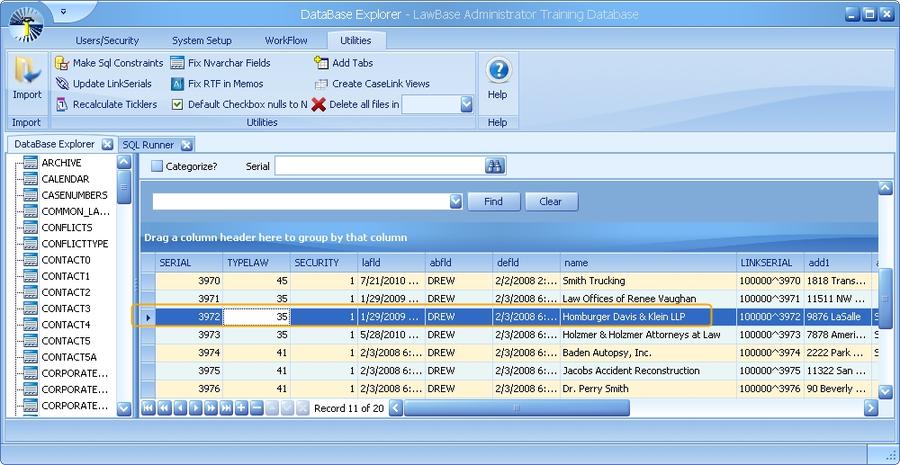Click Law Offices of Renee Vaughan cell

649,299
